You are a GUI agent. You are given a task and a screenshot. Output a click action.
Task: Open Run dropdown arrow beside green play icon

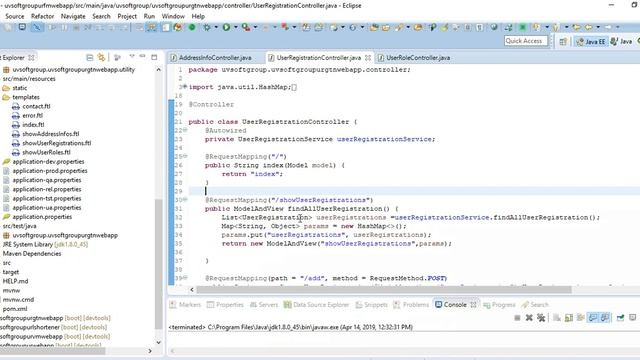[236, 27]
